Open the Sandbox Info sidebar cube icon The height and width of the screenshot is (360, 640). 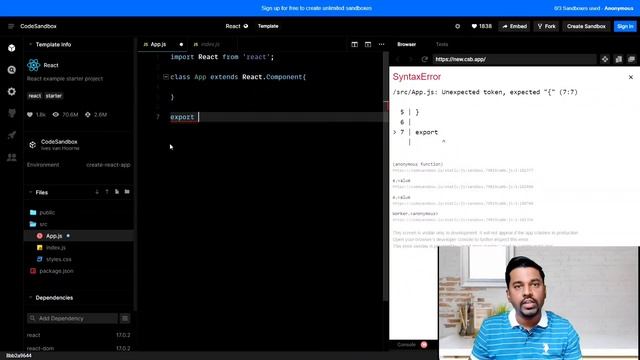pos(11,48)
